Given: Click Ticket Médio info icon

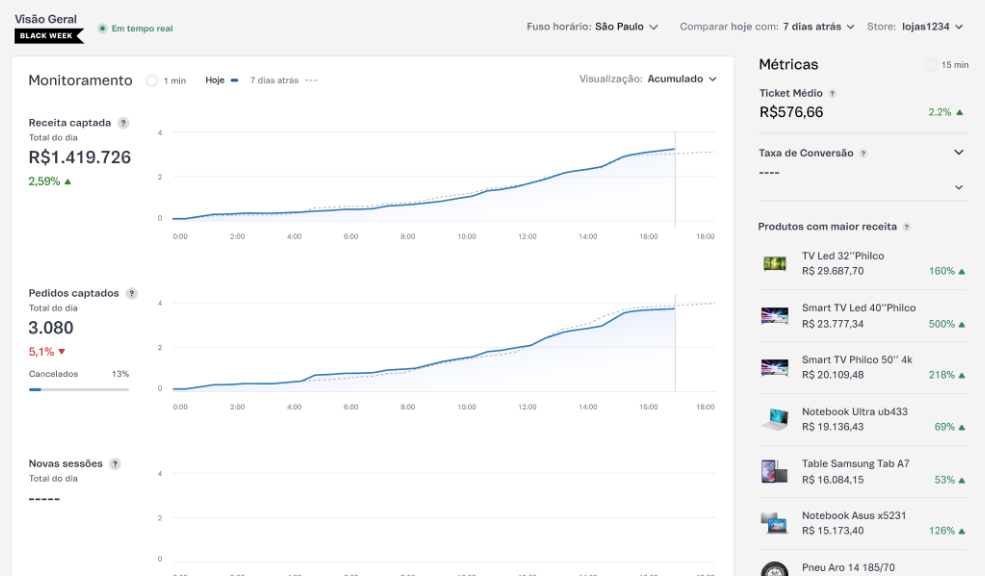Looking at the screenshot, I should (x=832, y=93).
